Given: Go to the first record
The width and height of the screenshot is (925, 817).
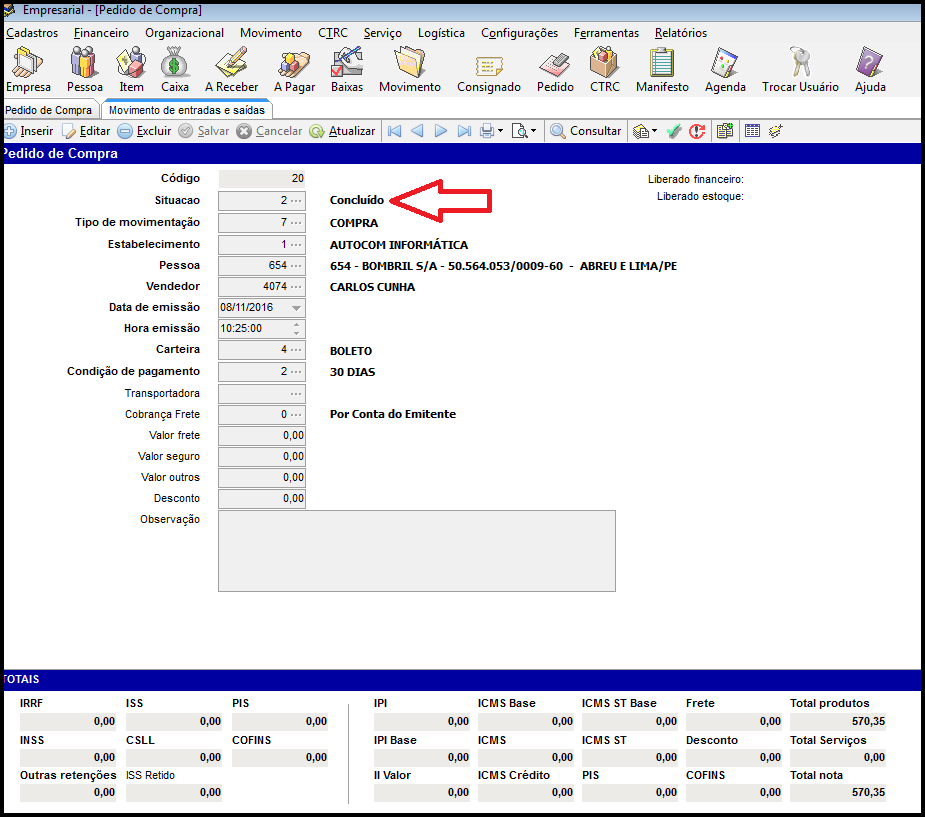Looking at the screenshot, I should [394, 131].
